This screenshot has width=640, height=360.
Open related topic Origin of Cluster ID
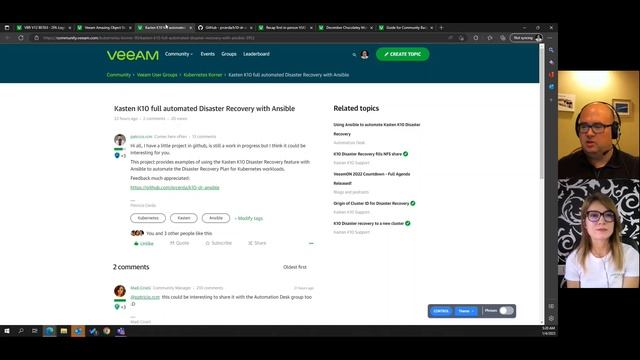(x=371, y=203)
